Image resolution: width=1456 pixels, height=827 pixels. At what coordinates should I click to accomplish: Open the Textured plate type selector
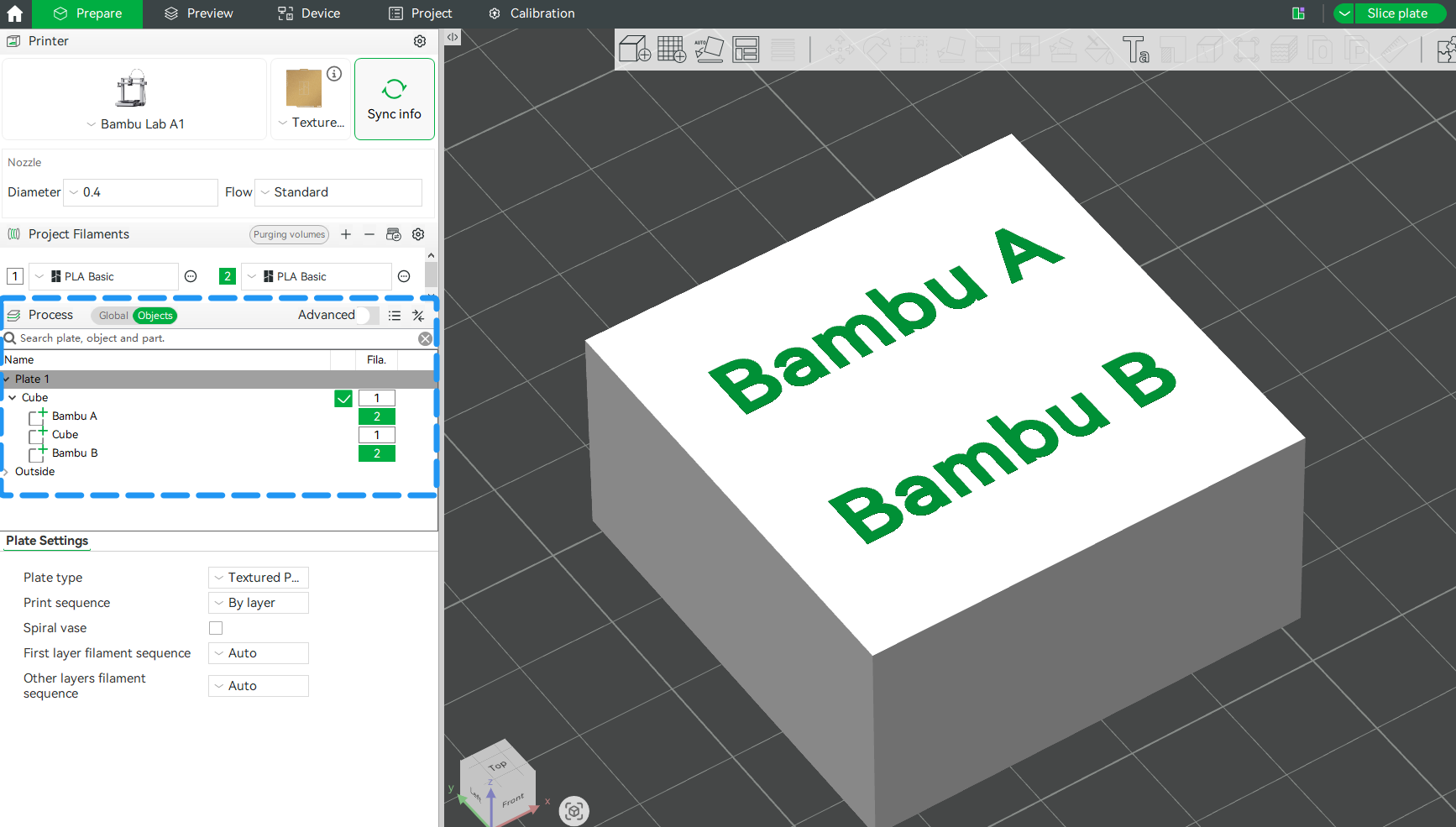311,123
